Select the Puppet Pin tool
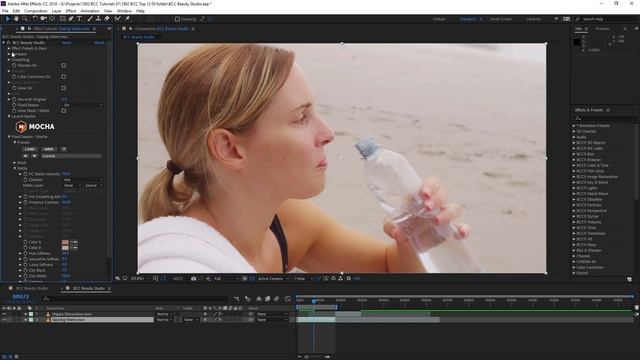Viewport: 640px width, 360px height. [x=127, y=19]
